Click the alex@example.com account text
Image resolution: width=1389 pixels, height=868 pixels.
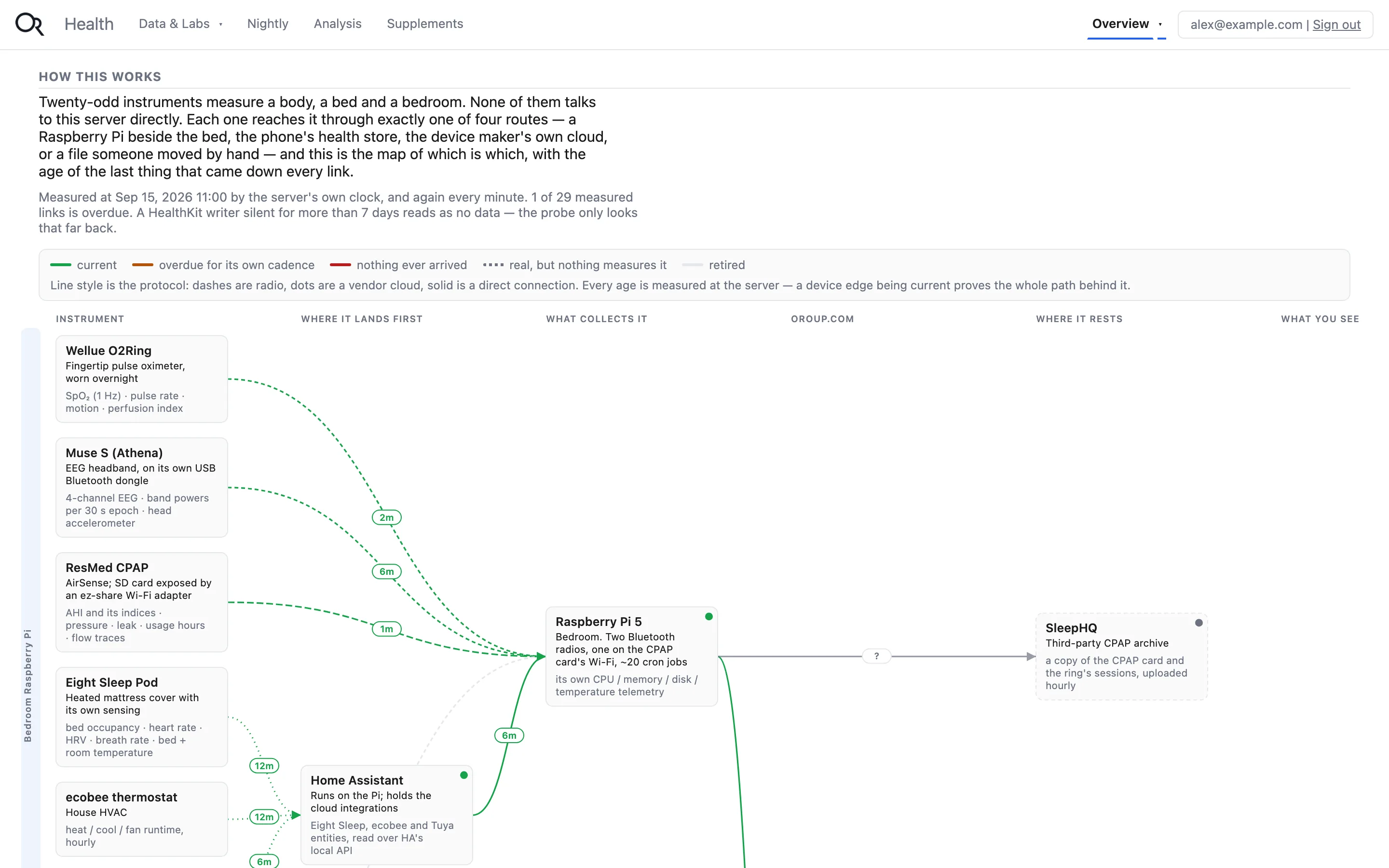coord(1246,25)
